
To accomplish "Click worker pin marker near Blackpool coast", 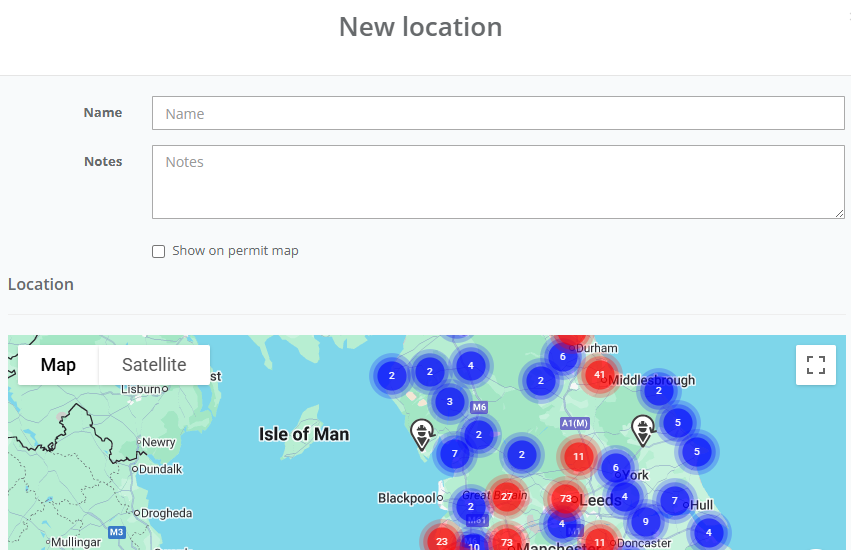I will coord(423,433).
